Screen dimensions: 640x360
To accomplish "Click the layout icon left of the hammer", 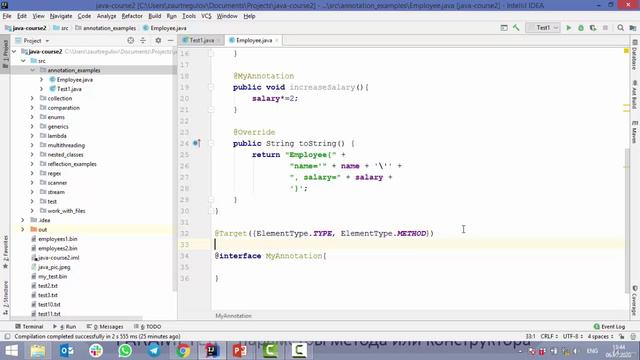I will [504, 28].
